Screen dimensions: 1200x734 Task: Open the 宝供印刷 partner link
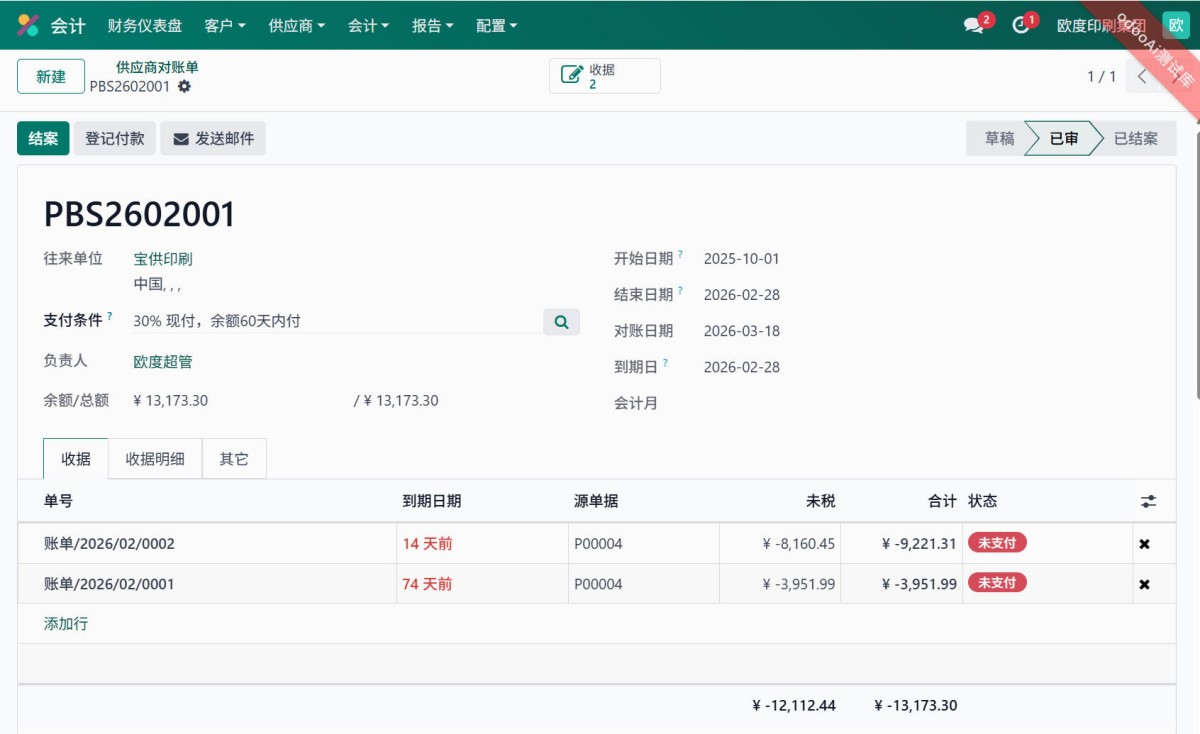click(x=163, y=259)
